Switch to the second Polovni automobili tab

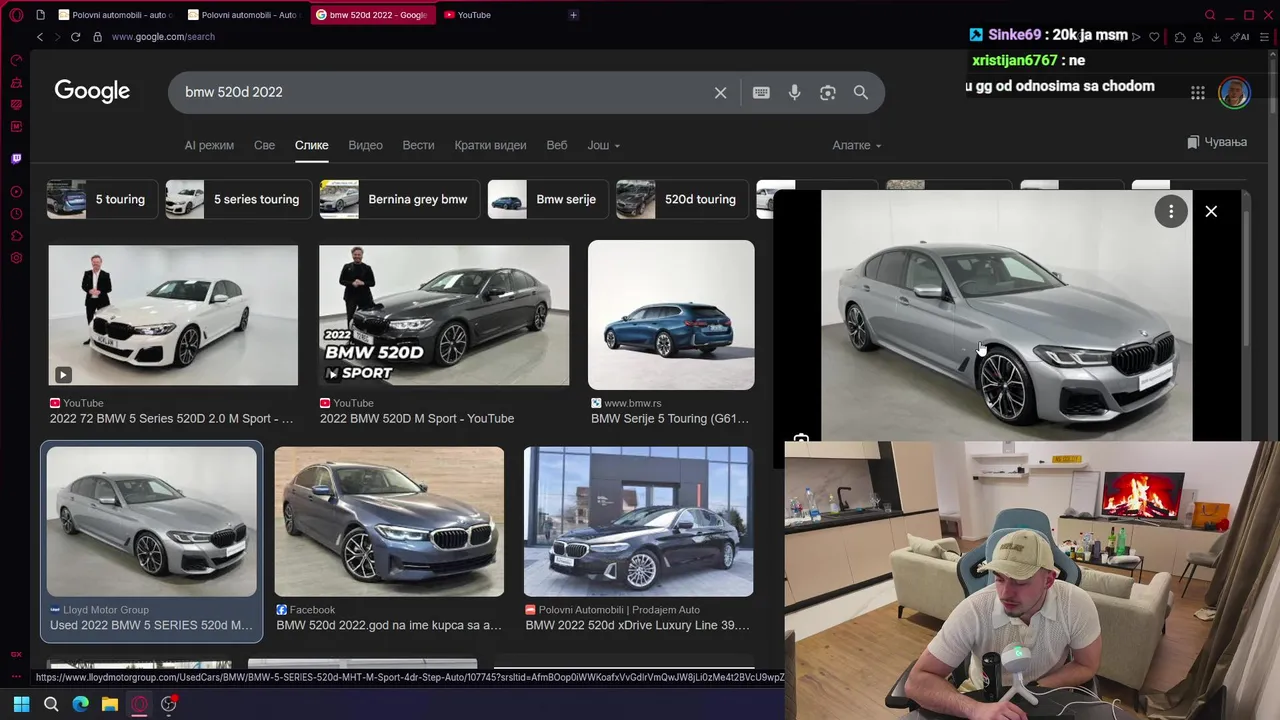[x=246, y=15]
